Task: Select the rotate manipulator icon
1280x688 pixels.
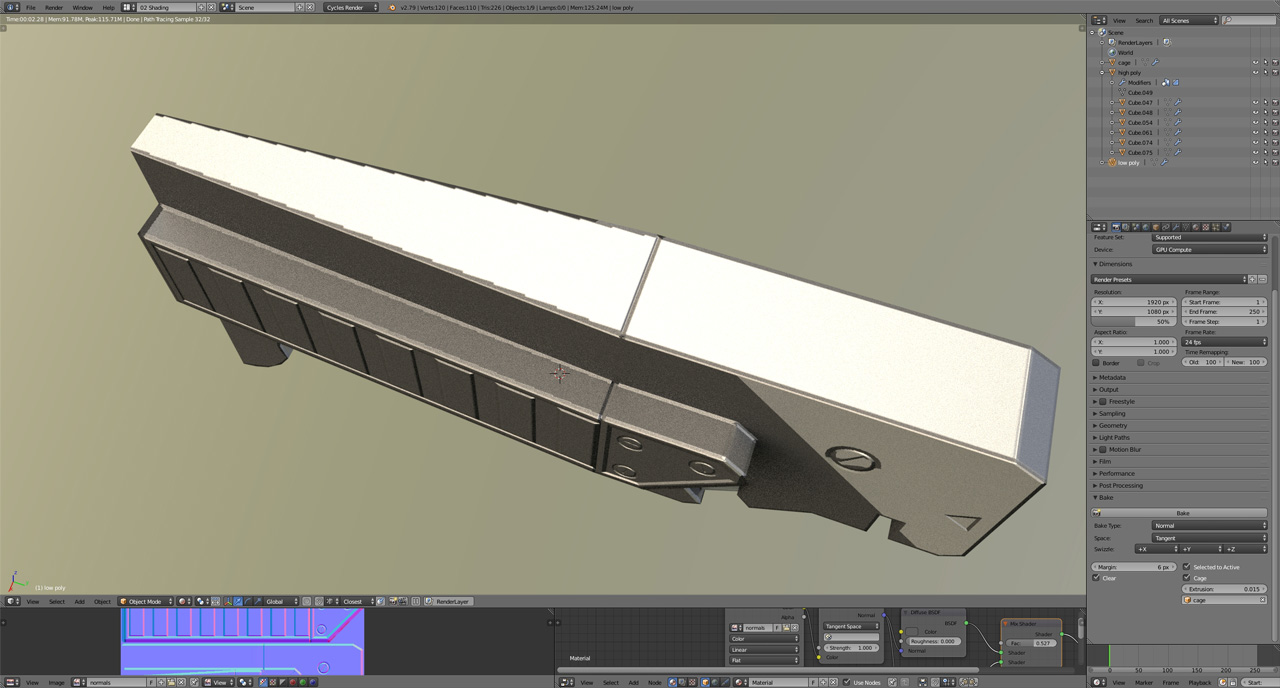Action: point(248,601)
